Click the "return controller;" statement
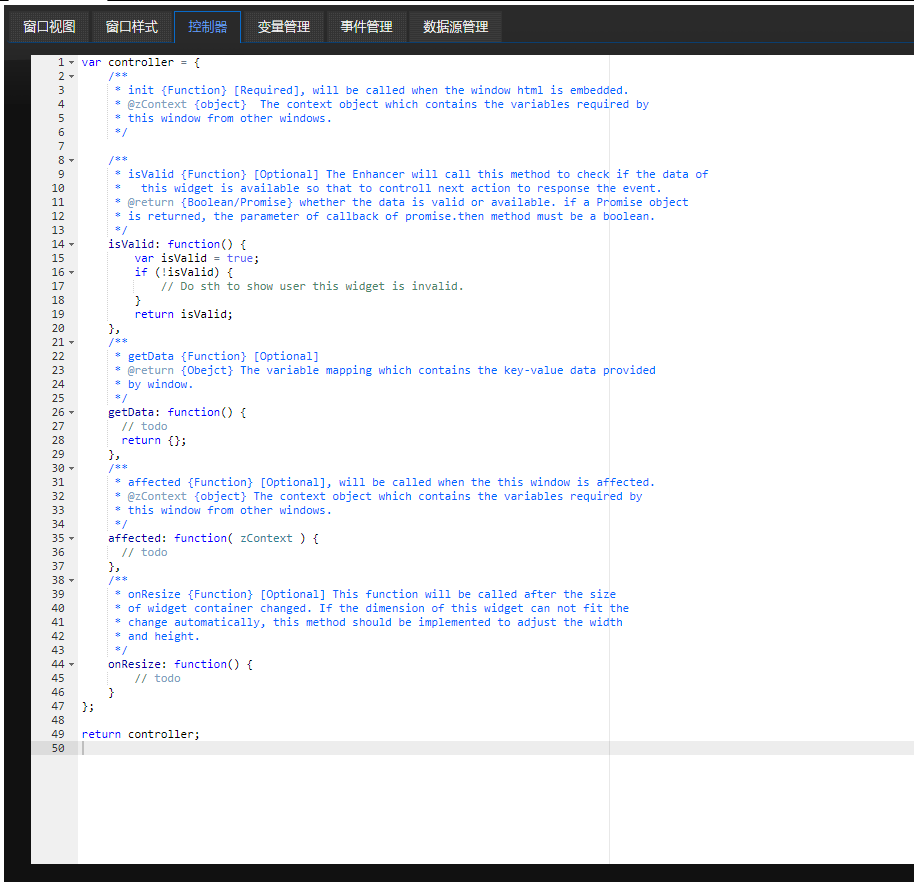This screenshot has width=914, height=882. click(x=140, y=734)
